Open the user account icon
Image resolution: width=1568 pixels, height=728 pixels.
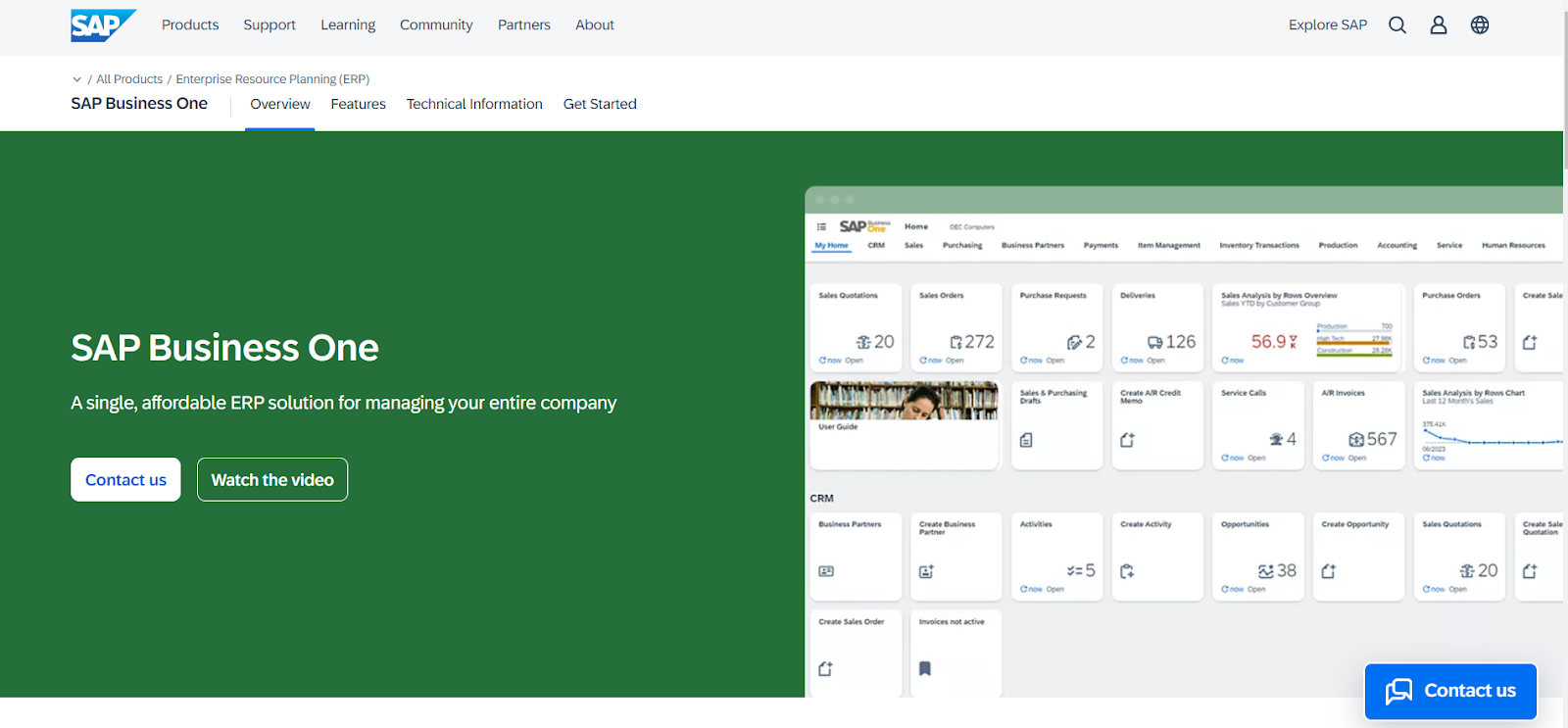pos(1439,25)
